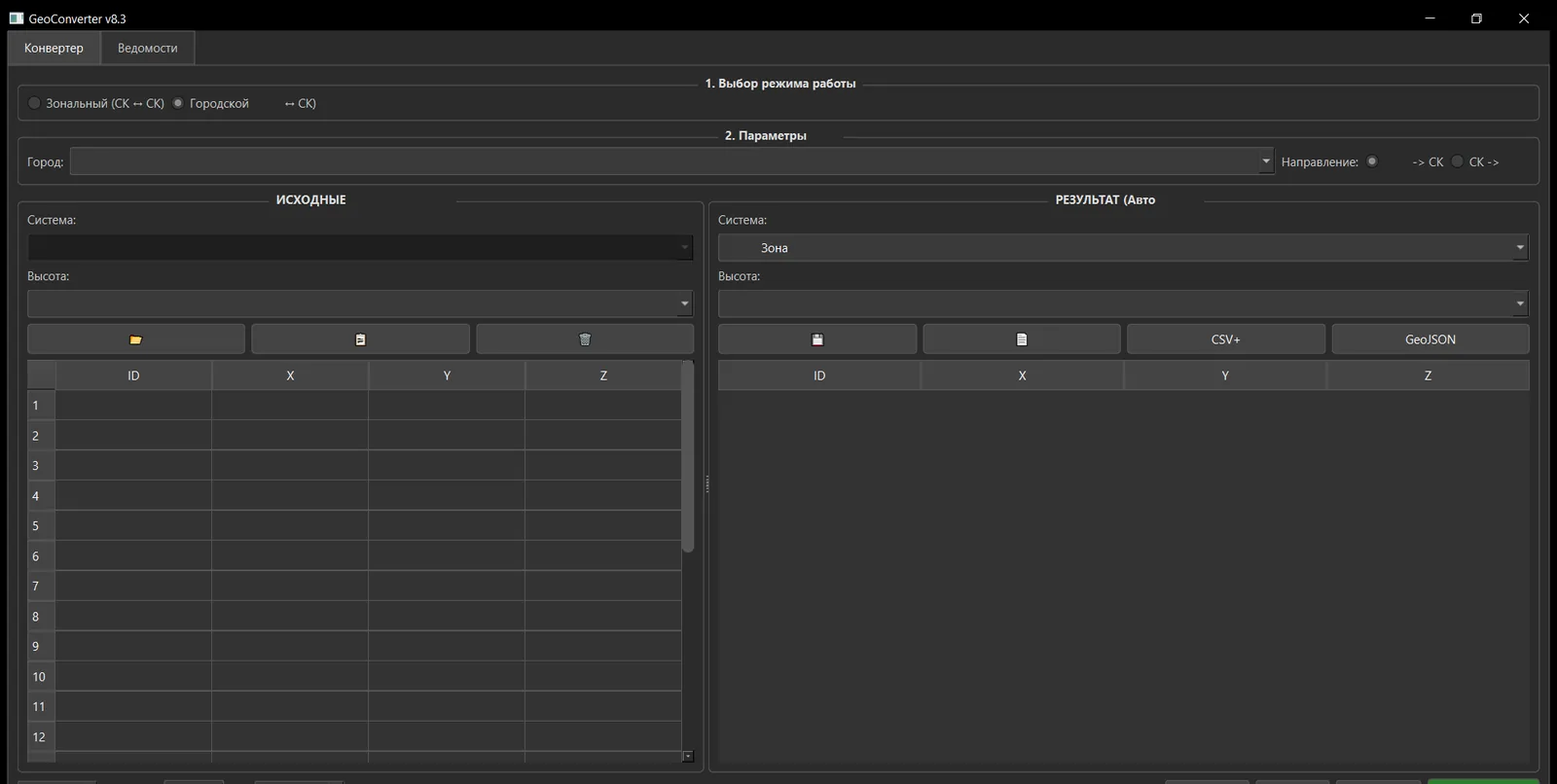
Task: Click the source table vertical scrollbar
Action: [688, 457]
